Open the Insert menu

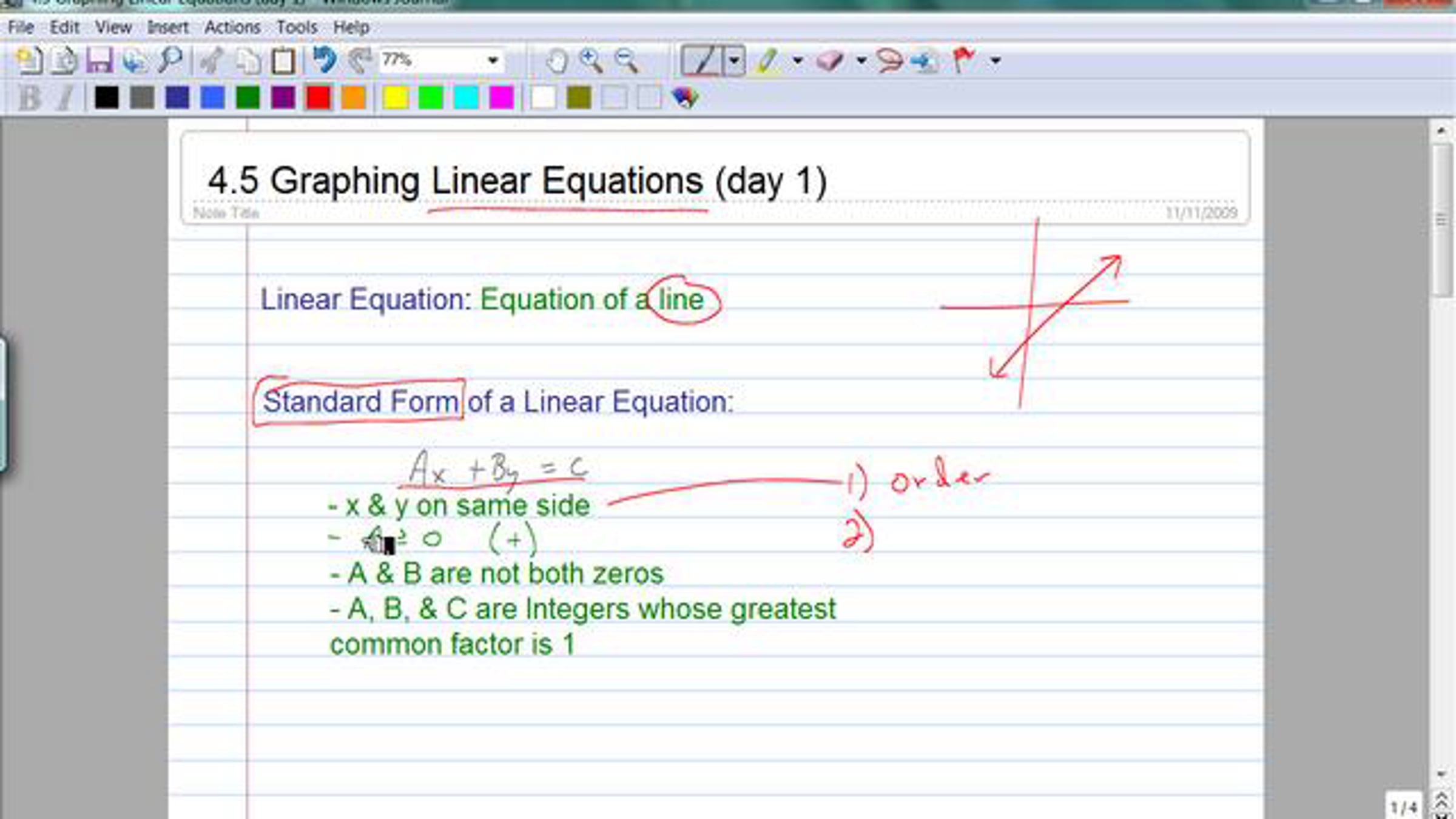(167, 27)
